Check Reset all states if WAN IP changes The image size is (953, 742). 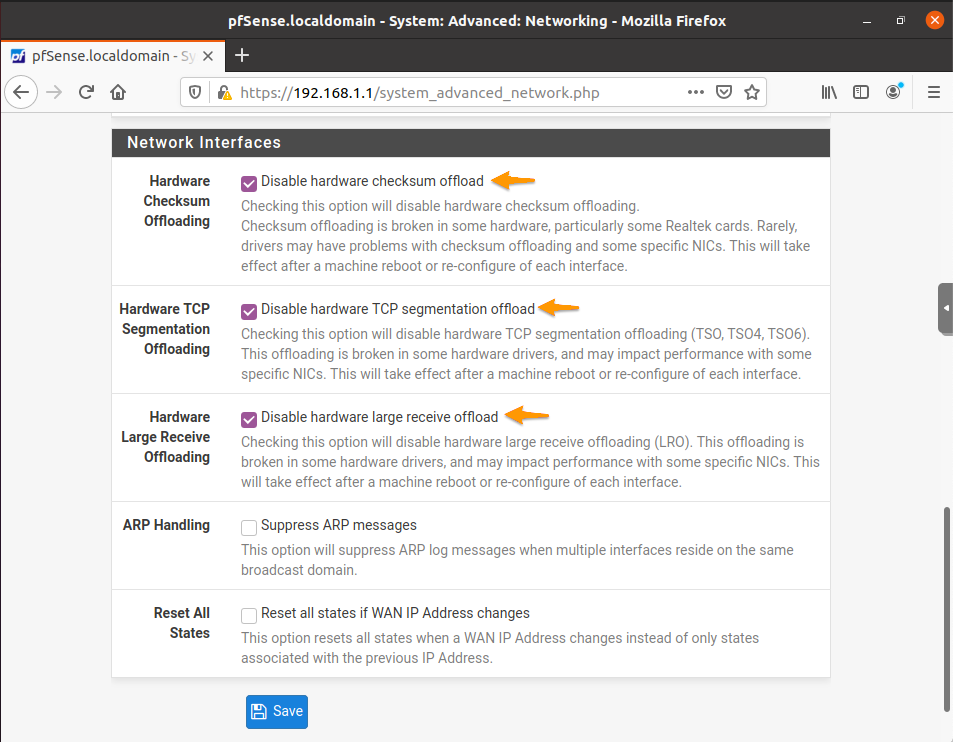pyautogui.click(x=248, y=615)
